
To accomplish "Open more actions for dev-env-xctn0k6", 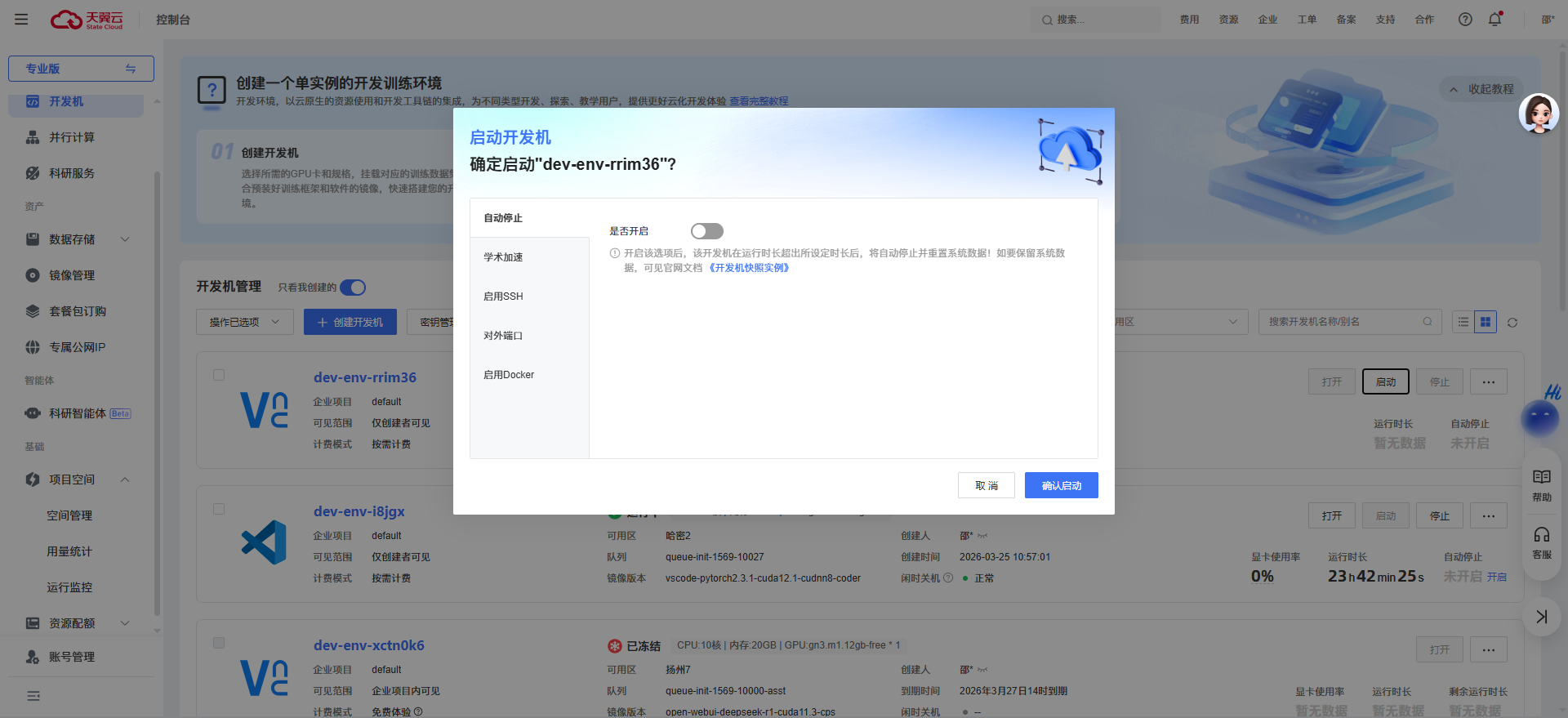I will [x=1489, y=649].
